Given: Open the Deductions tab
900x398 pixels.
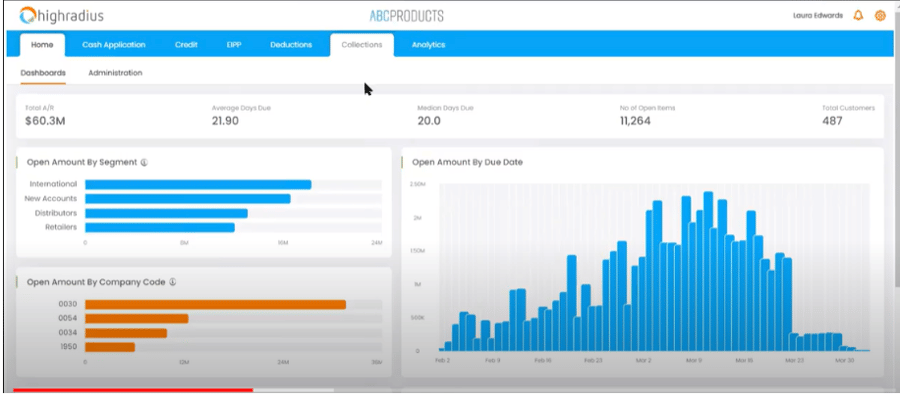Looking at the screenshot, I should tap(291, 45).
